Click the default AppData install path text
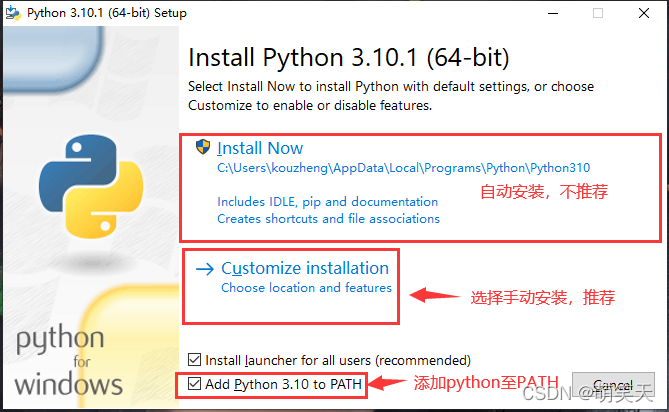The image size is (669, 412). pyautogui.click(x=364, y=169)
